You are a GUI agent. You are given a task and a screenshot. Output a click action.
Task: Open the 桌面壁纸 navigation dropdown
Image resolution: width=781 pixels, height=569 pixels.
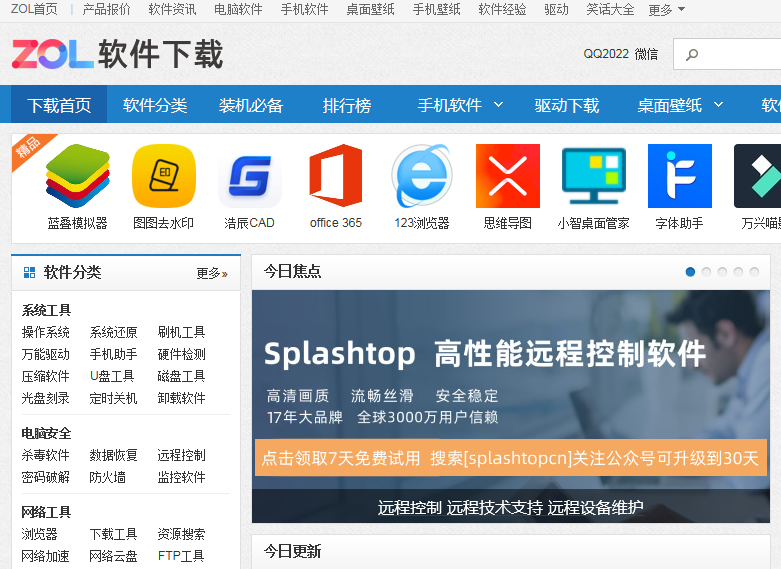[680, 105]
